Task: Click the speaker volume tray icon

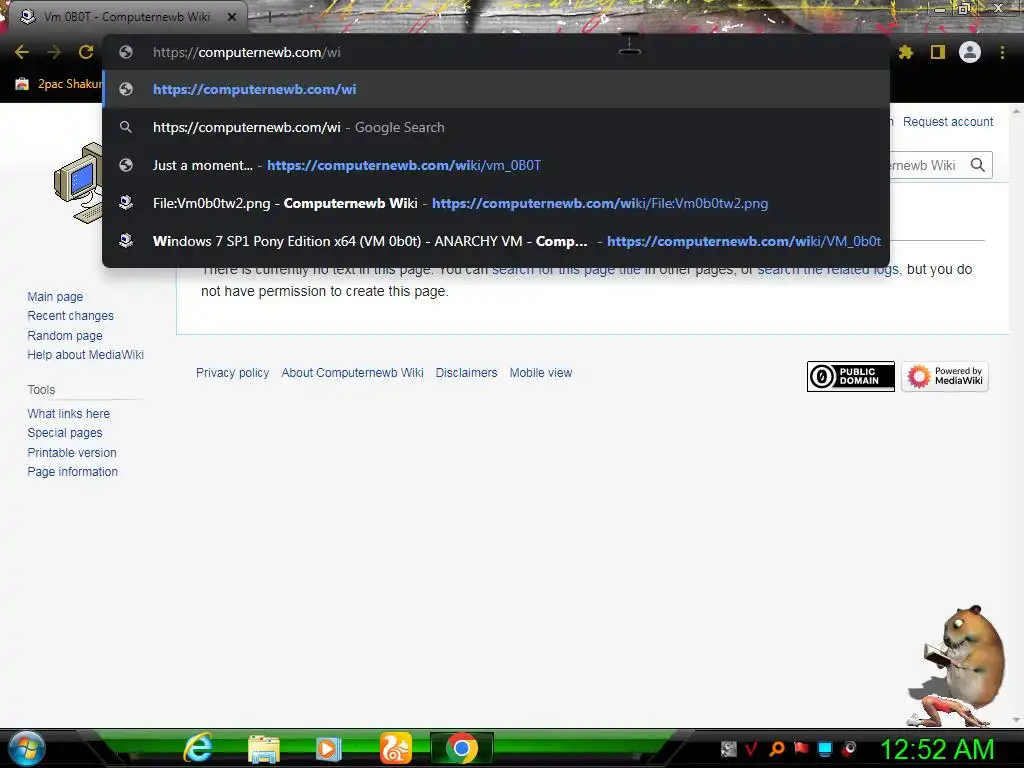Action: 850,748
